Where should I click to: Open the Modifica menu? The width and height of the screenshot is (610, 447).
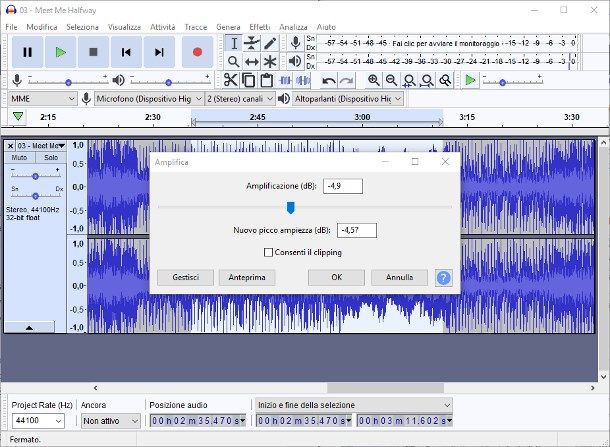click(x=42, y=27)
